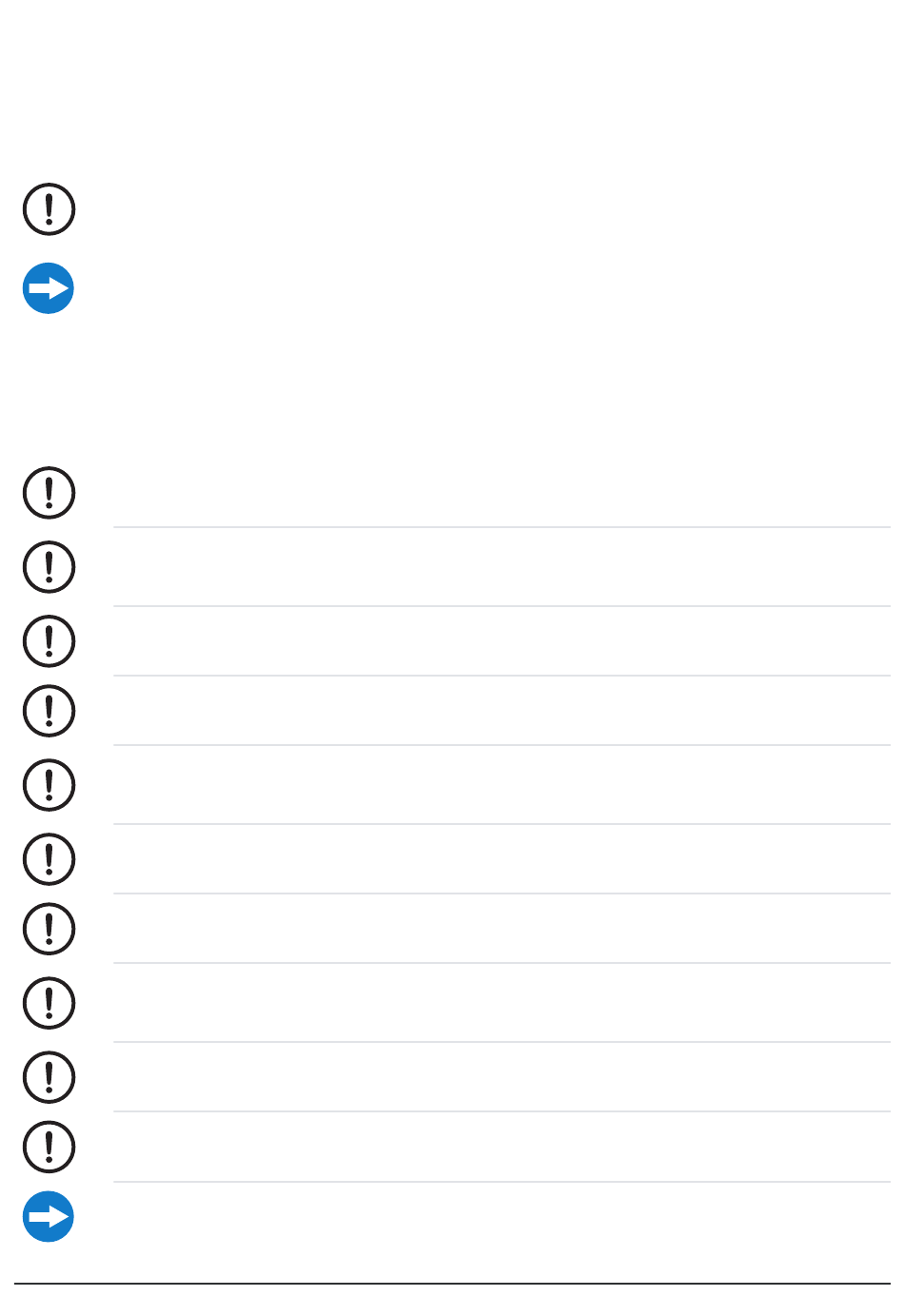Click the separator line under the seventh list notice
This screenshot has width=904, height=1316.
point(501,963)
